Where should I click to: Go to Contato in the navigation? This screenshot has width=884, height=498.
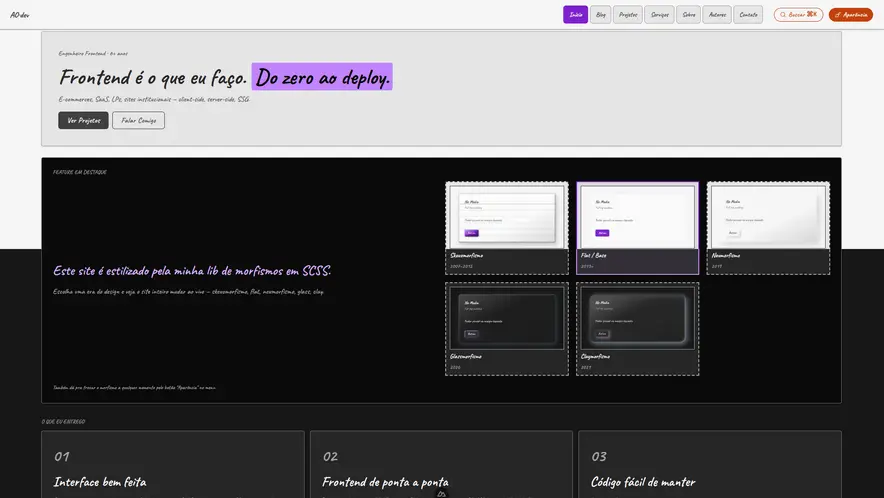(748, 15)
